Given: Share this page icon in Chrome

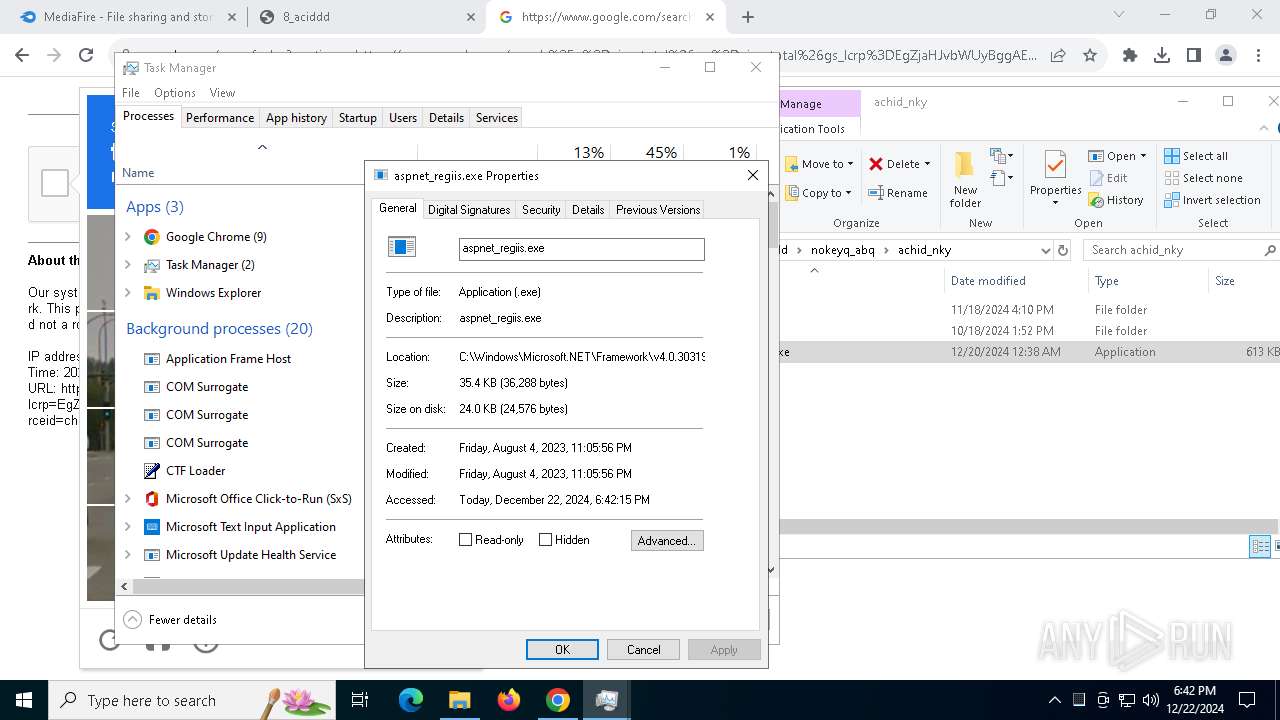Looking at the screenshot, I should point(1058,56).
